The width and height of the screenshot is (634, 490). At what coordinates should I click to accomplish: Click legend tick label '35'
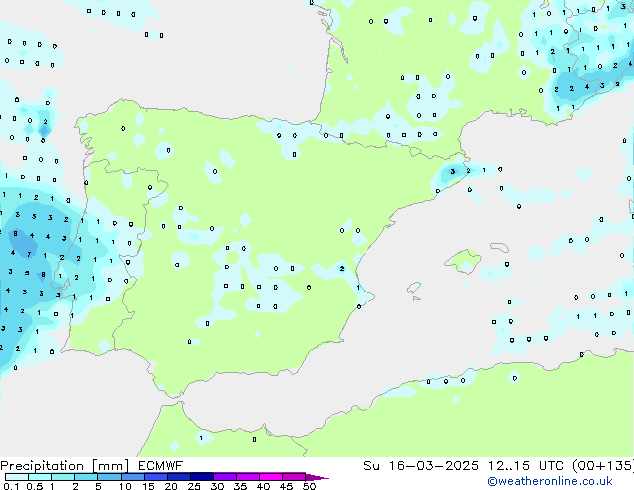pos(240,486)
